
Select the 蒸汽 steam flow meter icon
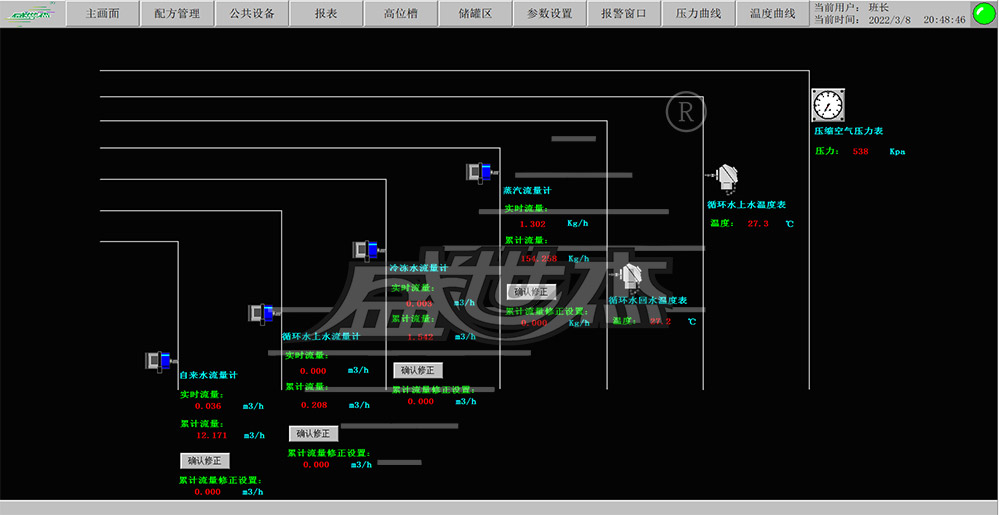coord(479,172)
